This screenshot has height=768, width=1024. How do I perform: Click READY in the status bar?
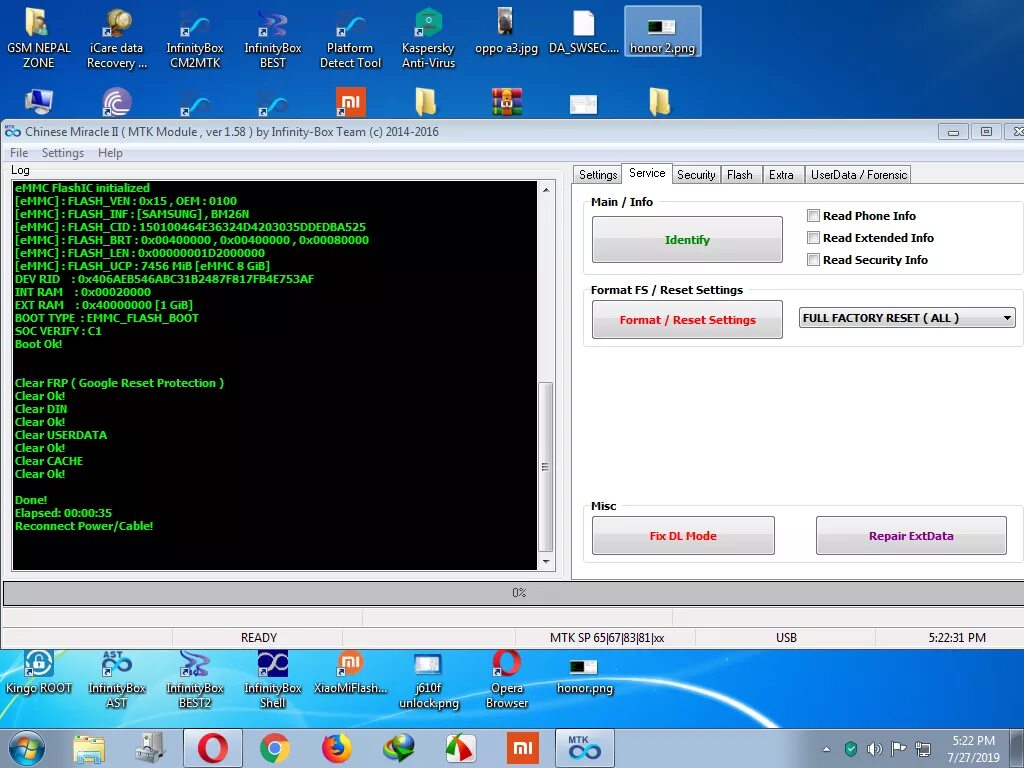[x=259, y=637]
